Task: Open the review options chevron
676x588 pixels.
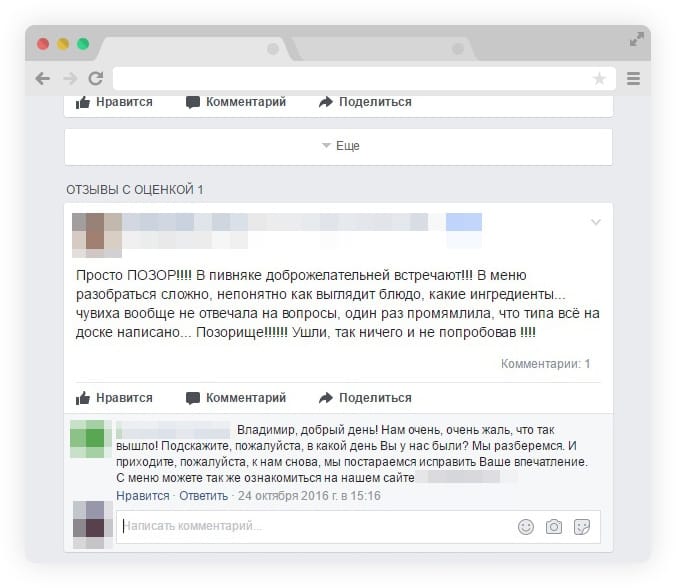Action: 596,222
